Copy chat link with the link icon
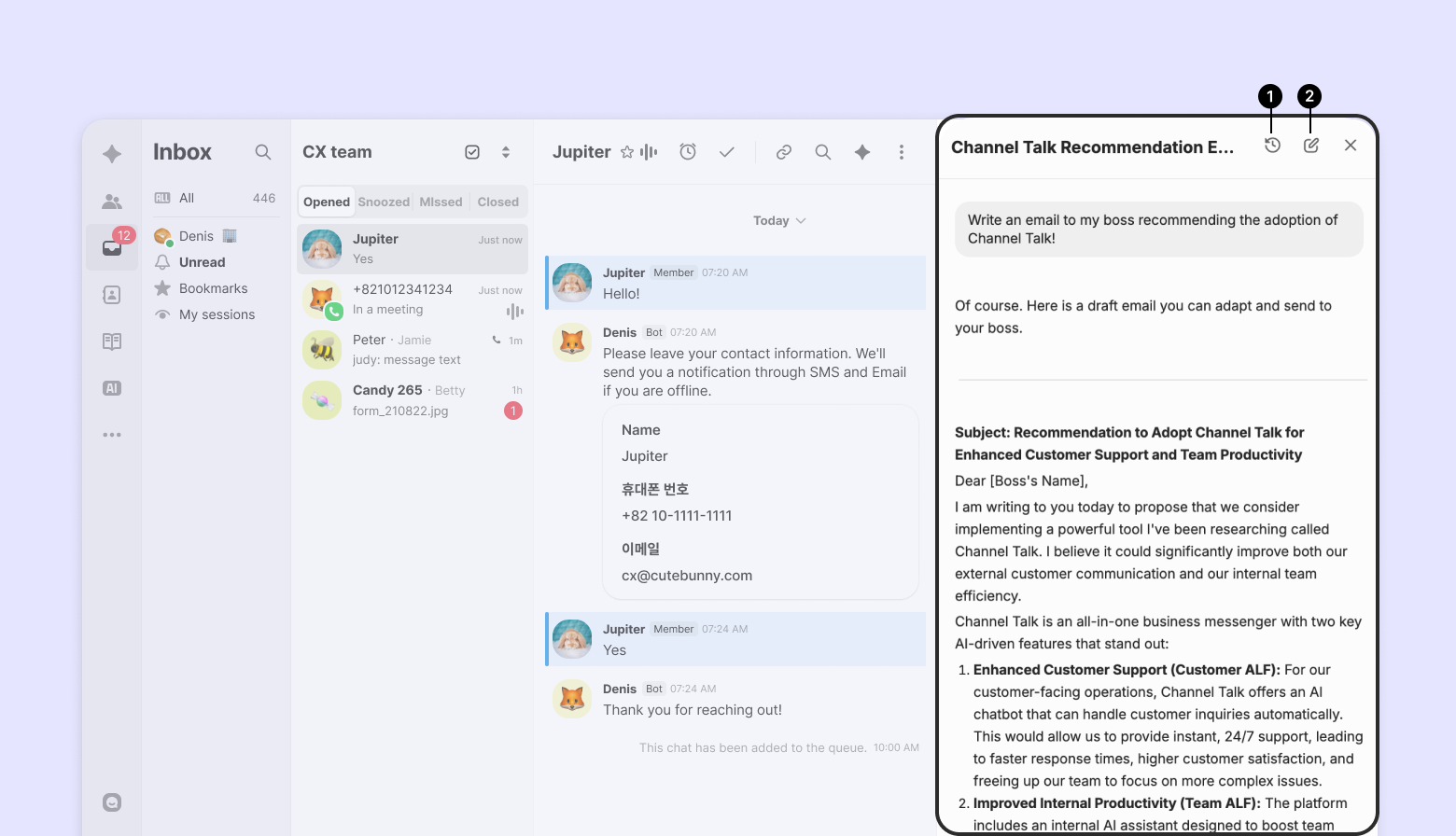This screenshot has height=836, width=1456. tap(784, 152)
